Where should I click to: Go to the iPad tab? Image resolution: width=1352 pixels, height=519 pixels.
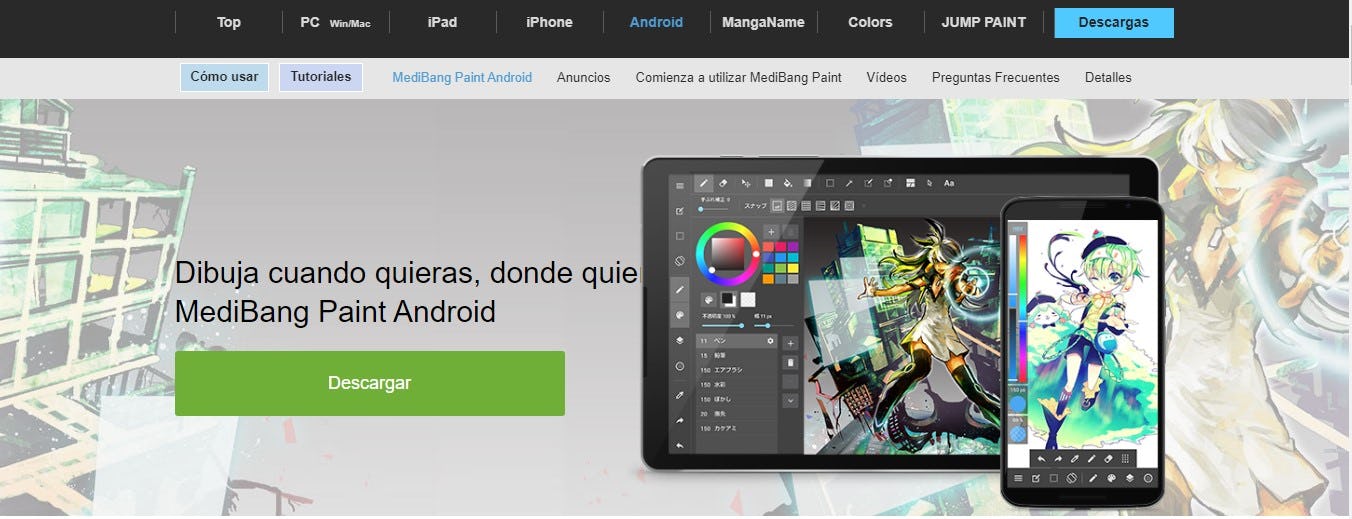(442, 22)
